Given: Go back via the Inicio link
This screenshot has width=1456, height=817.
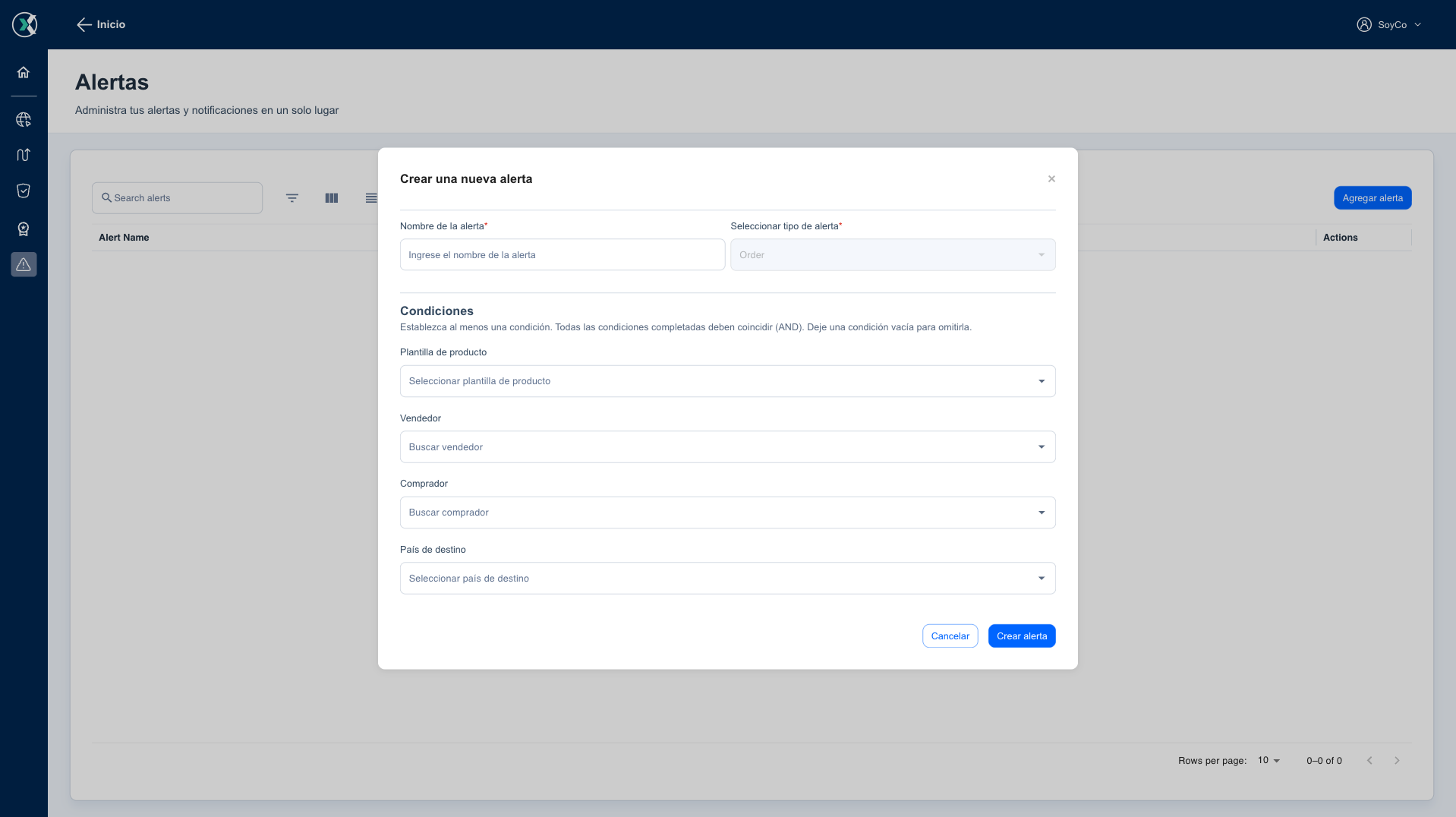Looking at the screenshot, I should point(111,24).
